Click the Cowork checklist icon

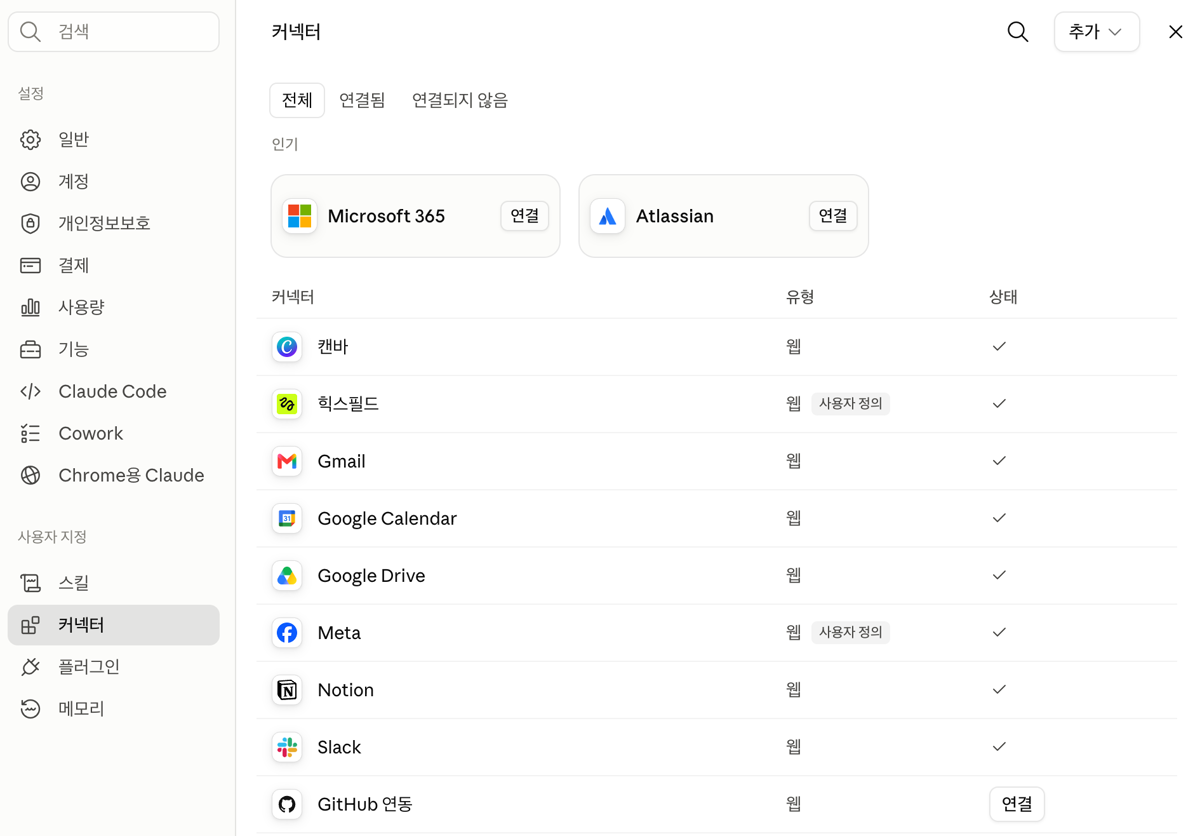point(31,434)
